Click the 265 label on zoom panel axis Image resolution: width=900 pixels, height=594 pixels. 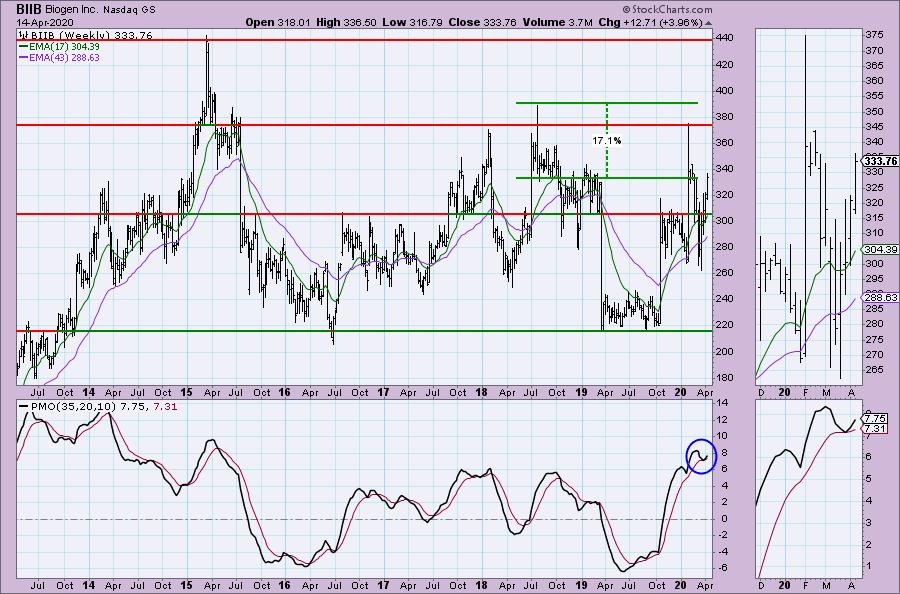tap(875, 370)
